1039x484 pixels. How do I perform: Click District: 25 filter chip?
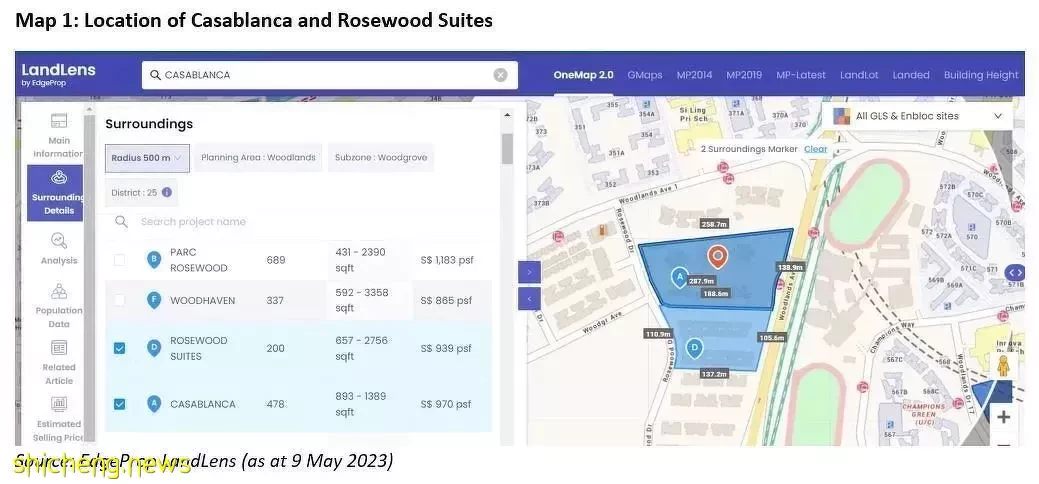141,192
